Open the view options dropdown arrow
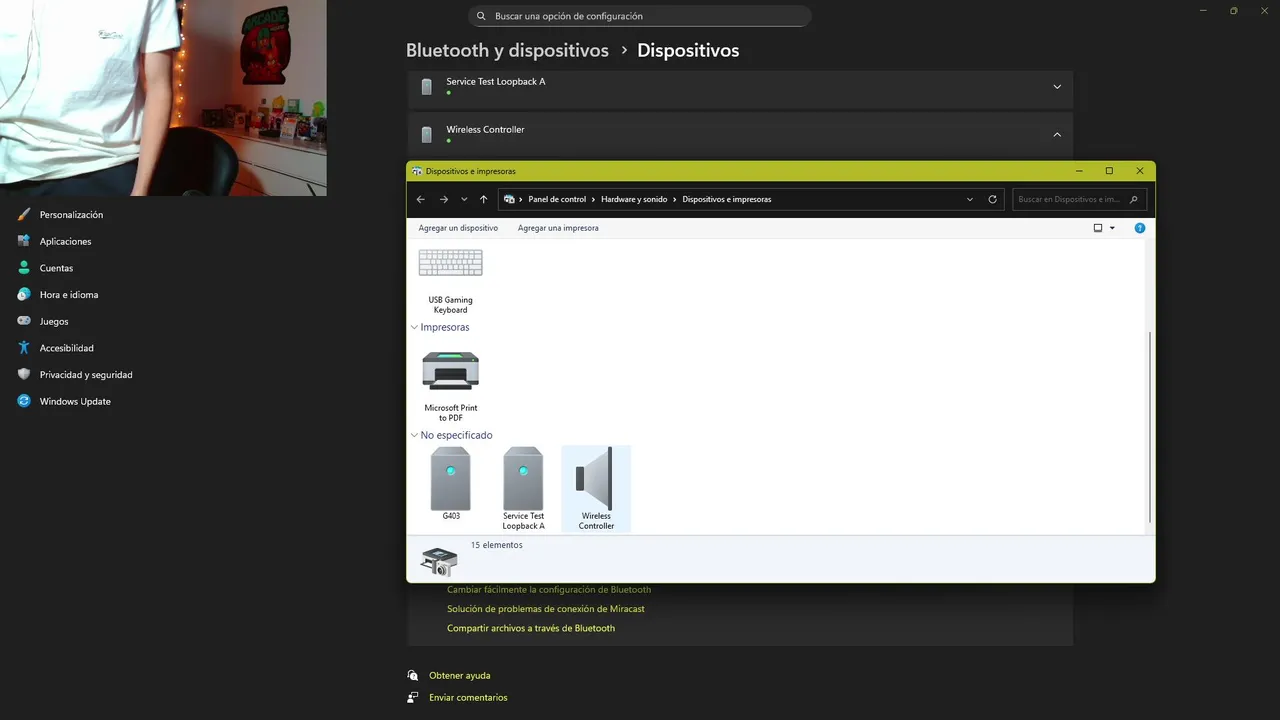Image resolution: width=1280 pixels, height=720 pixels. pos(1112,228)
